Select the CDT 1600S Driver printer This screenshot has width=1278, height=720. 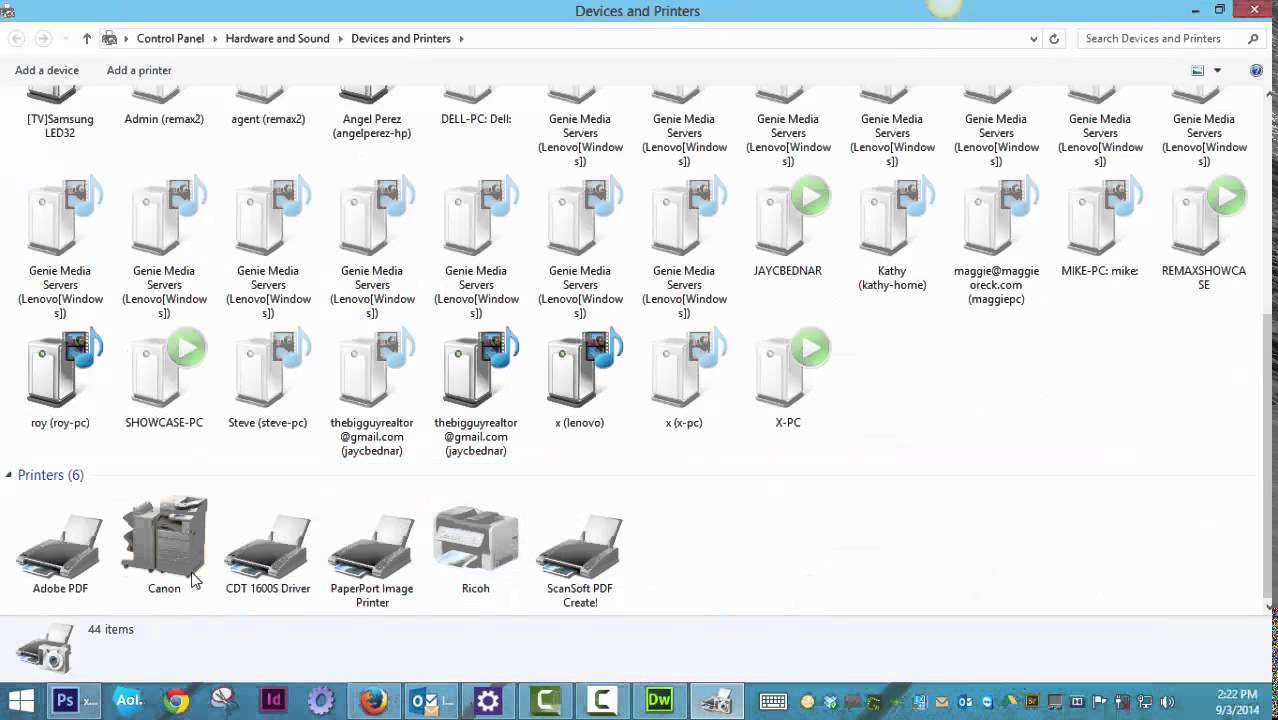pos(268,554)
